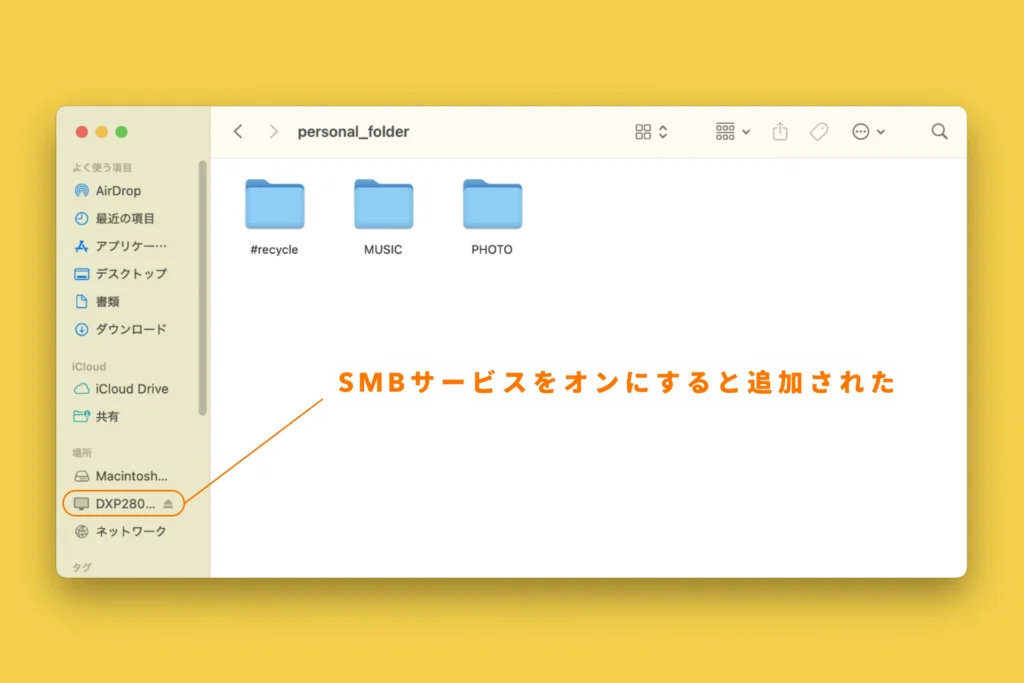Open the Finder search magnifier
This screenshot has width=1024, height=683.
[x=939, y=132]
